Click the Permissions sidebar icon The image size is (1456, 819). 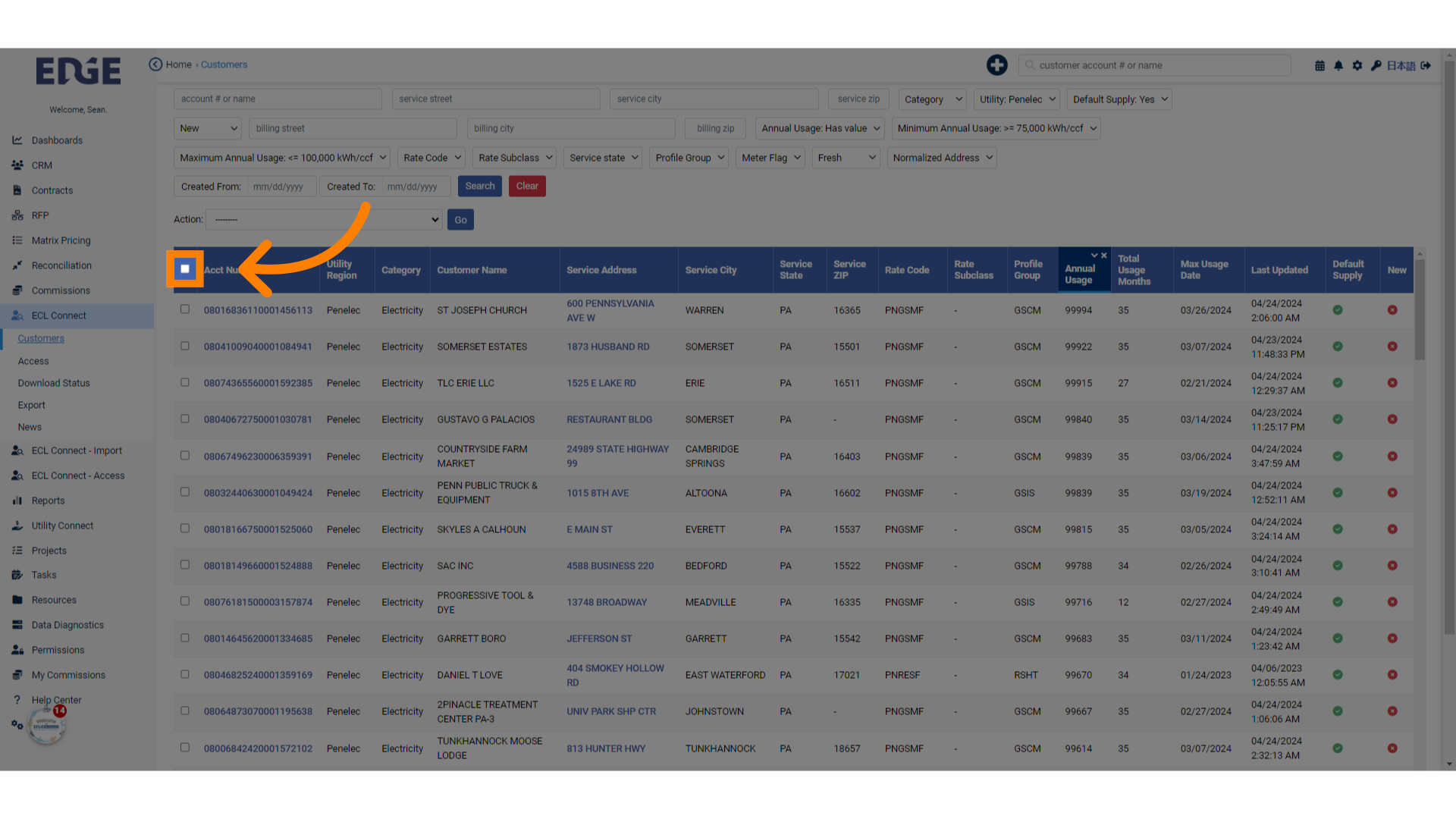click(17, 650)
